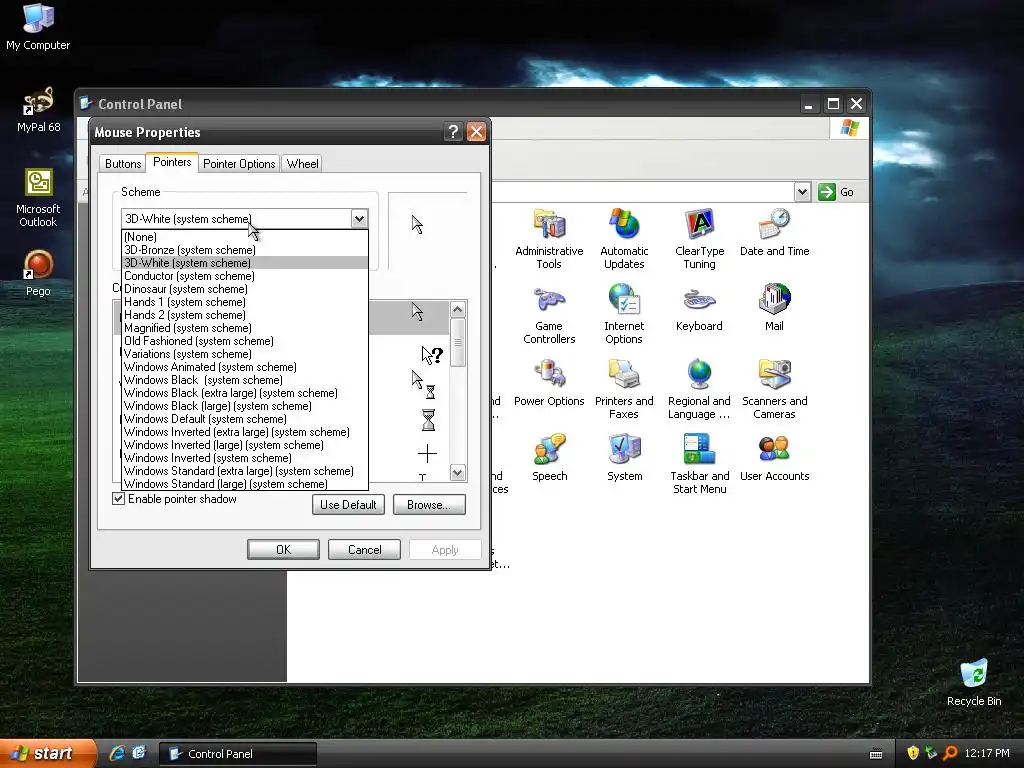This screenshot has width=1024, height=768.
Task: Switch to the Wheel tab
Action: pyautogui.click(x=302, y=164)
